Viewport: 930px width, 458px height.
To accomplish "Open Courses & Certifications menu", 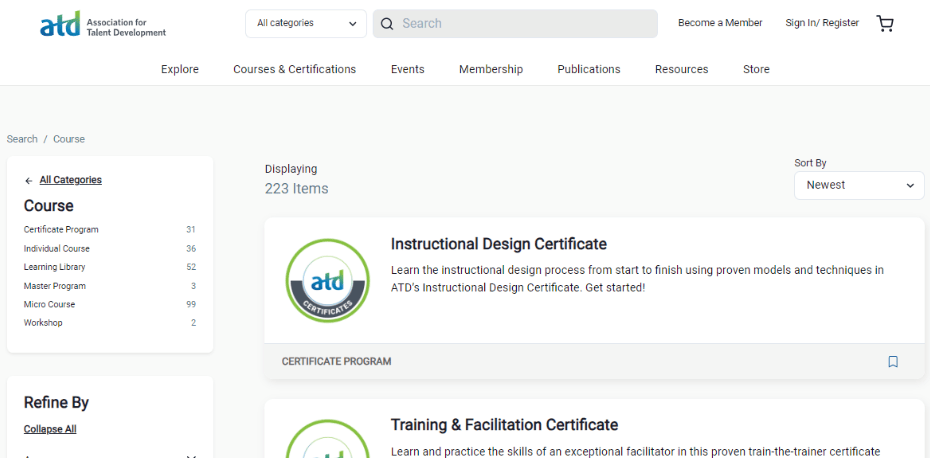I will point(294,69).
